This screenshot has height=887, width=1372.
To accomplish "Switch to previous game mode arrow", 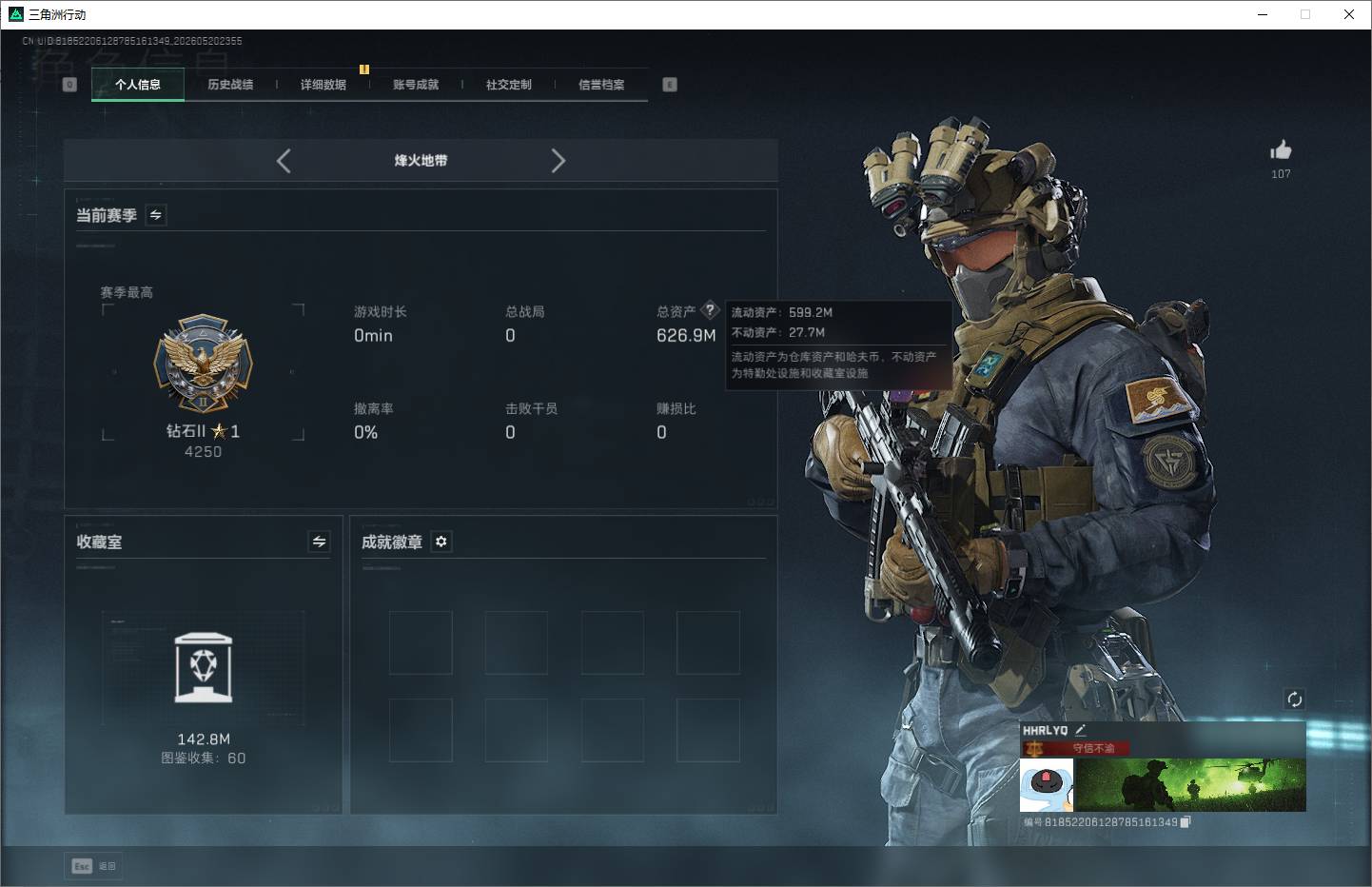I will coord(284,161).
